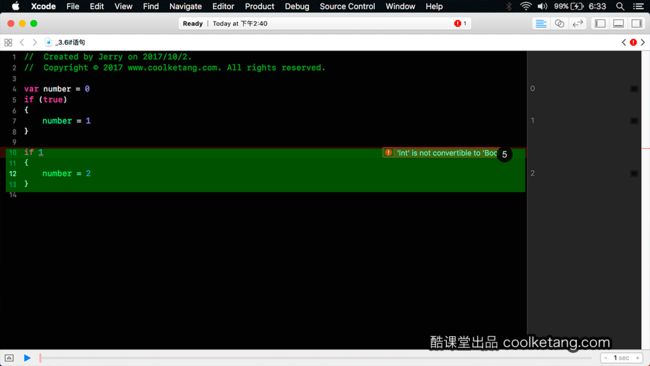Click the battery status indicator

568,6
